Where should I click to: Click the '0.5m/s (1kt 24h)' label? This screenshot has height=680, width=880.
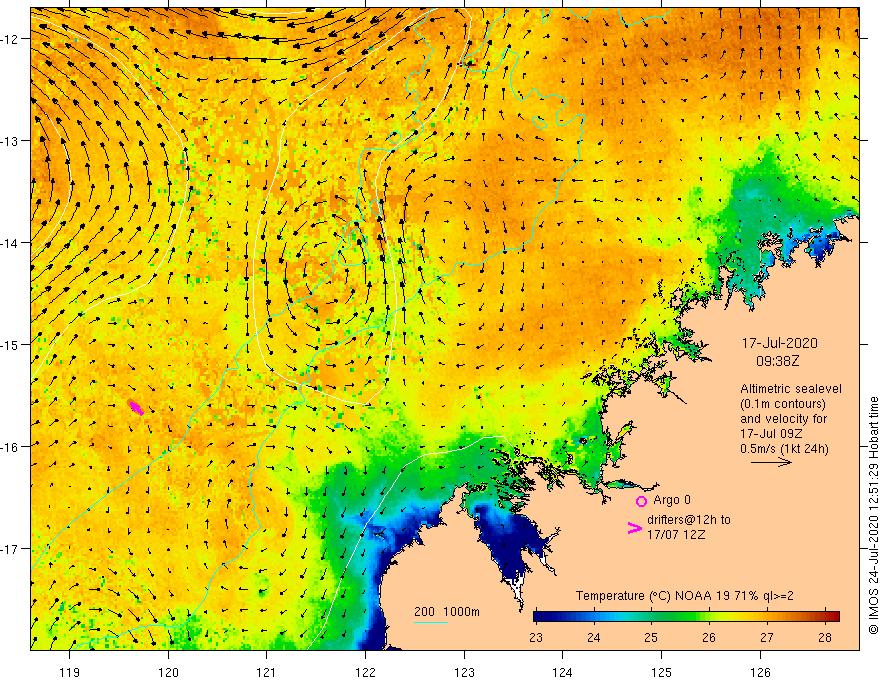[x=784, y=449]
